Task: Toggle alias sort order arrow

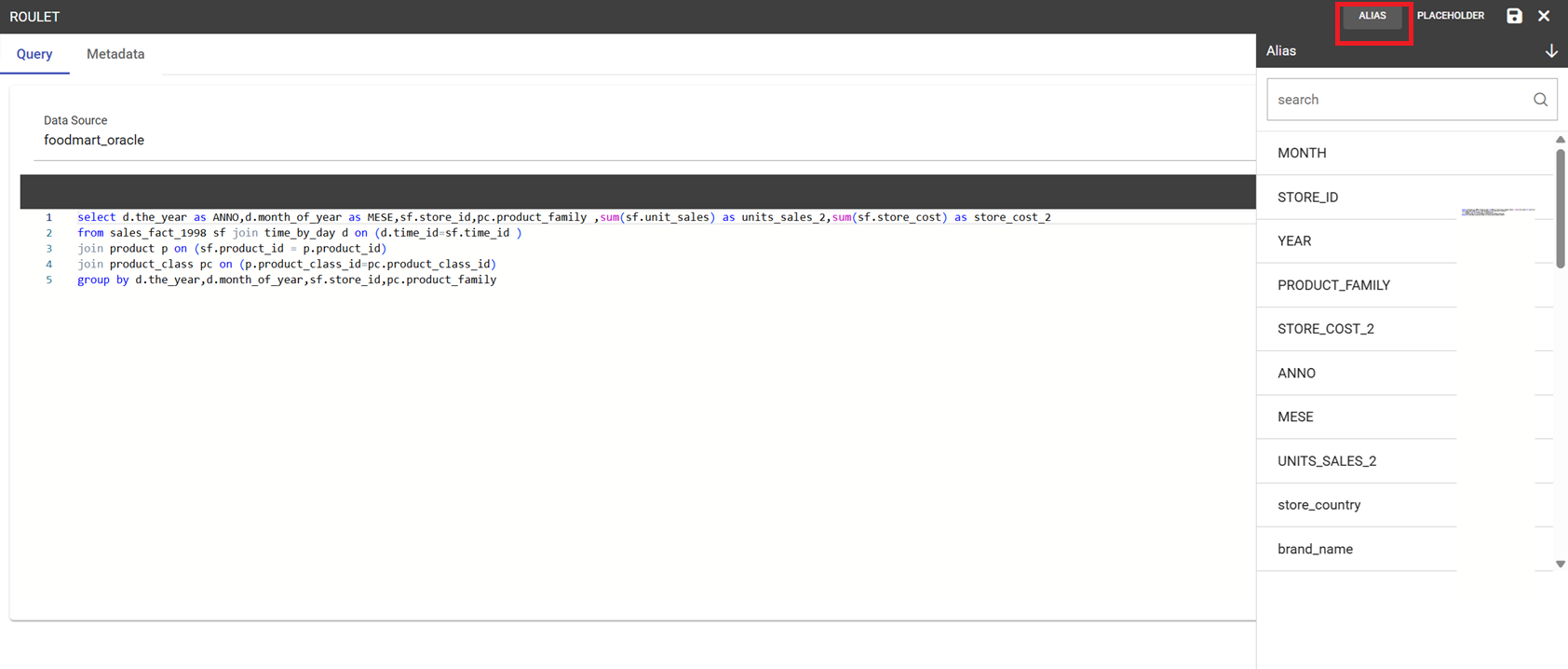Action: (1551, 51)
